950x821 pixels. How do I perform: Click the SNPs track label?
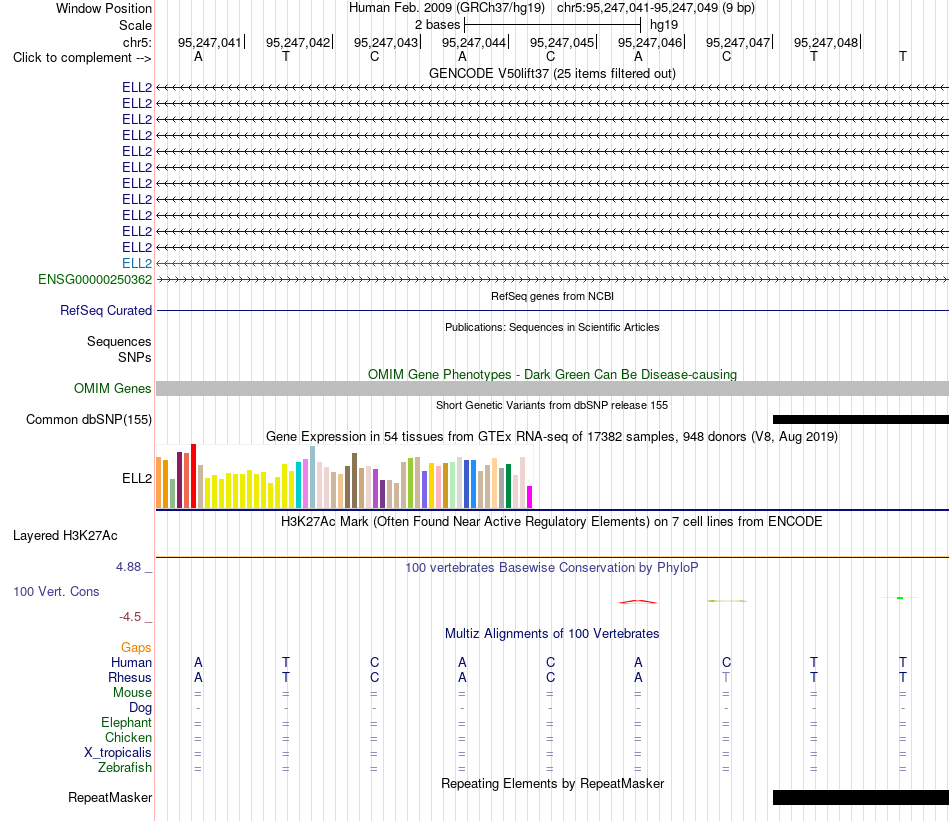pyautogui.click(x=135, y=357)
